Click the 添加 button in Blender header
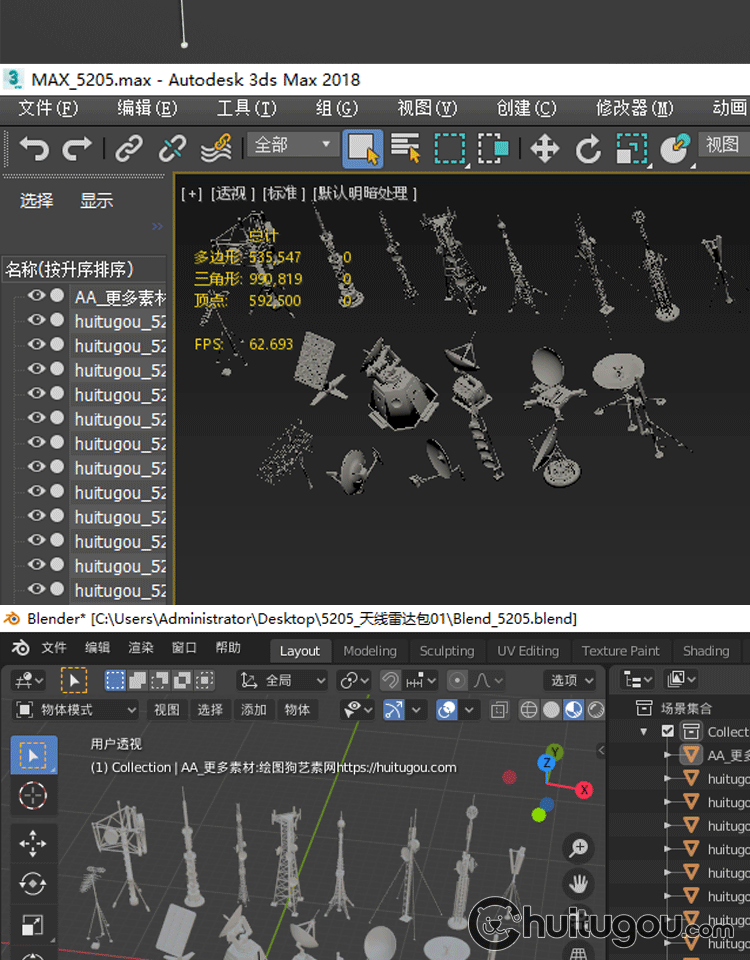Screen dimensions: 750x960 (x=254, y=710)
